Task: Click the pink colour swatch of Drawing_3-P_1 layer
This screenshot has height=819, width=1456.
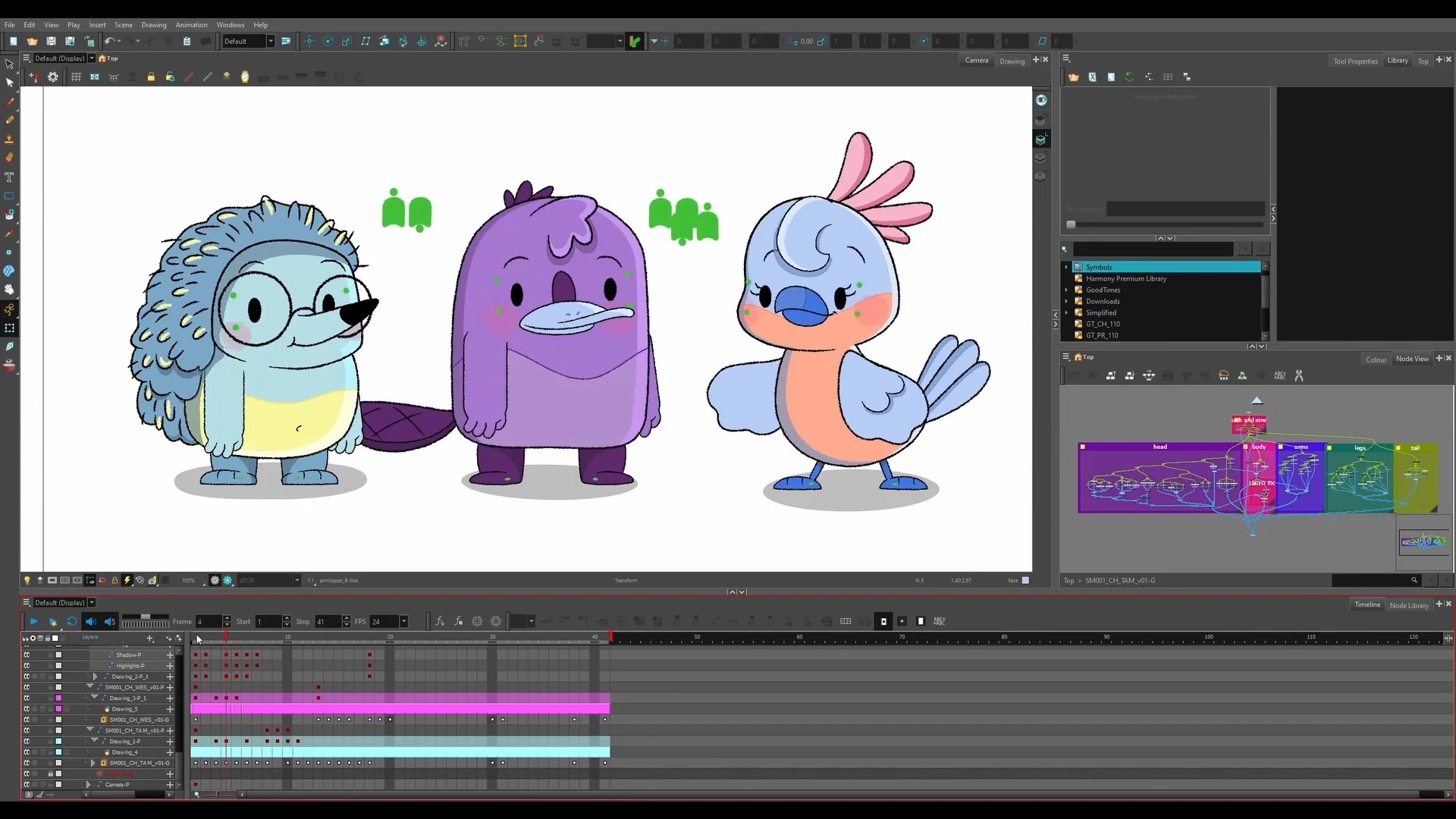Action: [58, 698]
